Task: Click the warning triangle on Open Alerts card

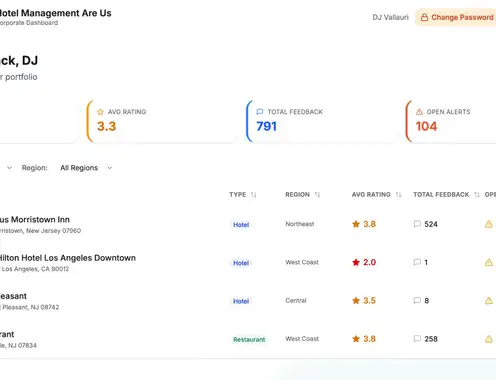Action: 419,112
